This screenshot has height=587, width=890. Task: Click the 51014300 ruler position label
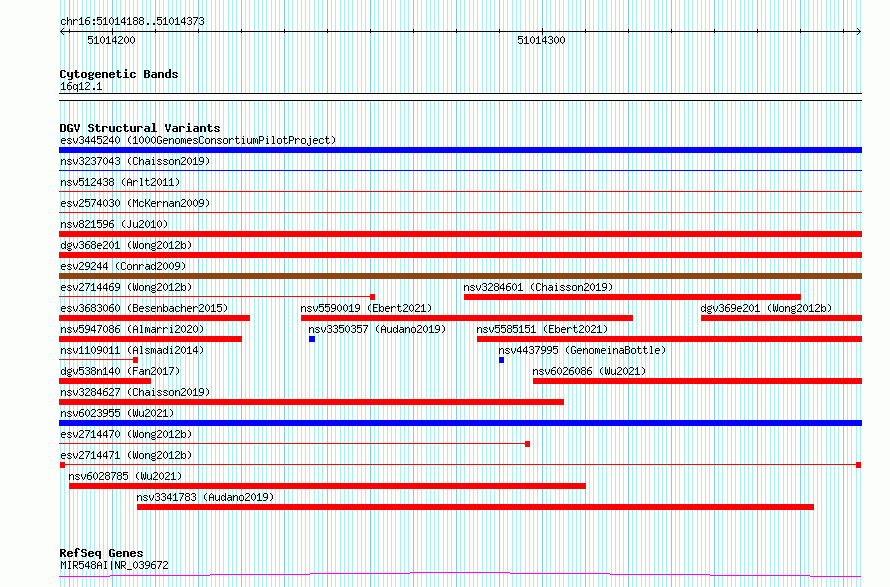pyautogui.click(x=541, y=40)
